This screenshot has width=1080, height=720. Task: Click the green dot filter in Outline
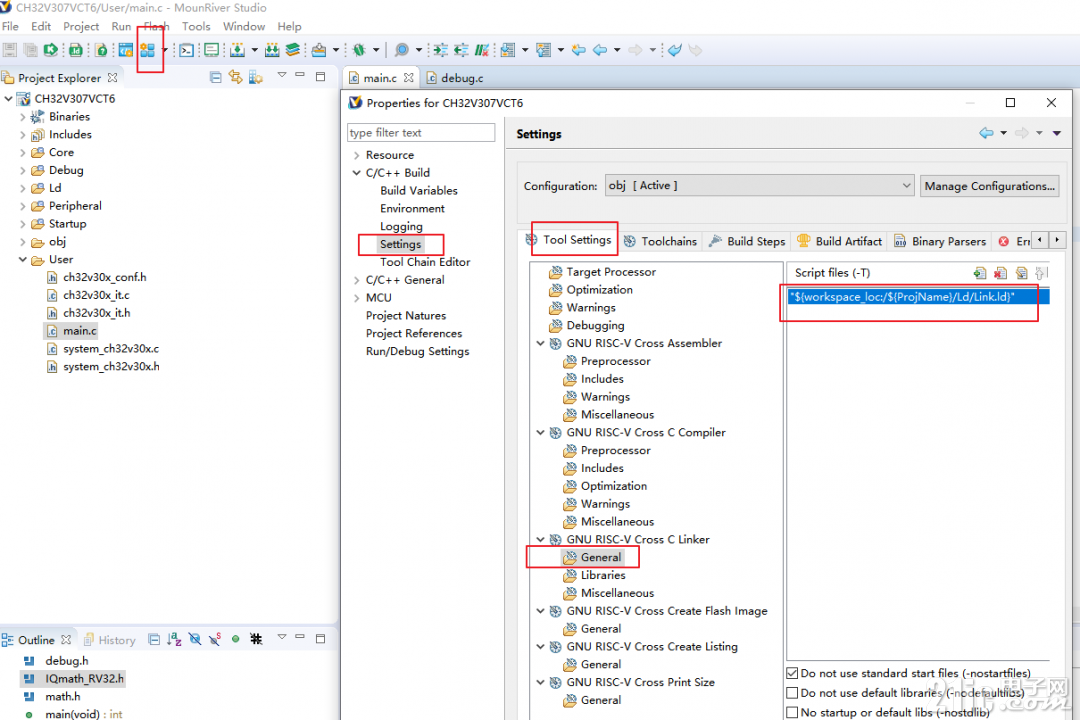pos(236,639)
